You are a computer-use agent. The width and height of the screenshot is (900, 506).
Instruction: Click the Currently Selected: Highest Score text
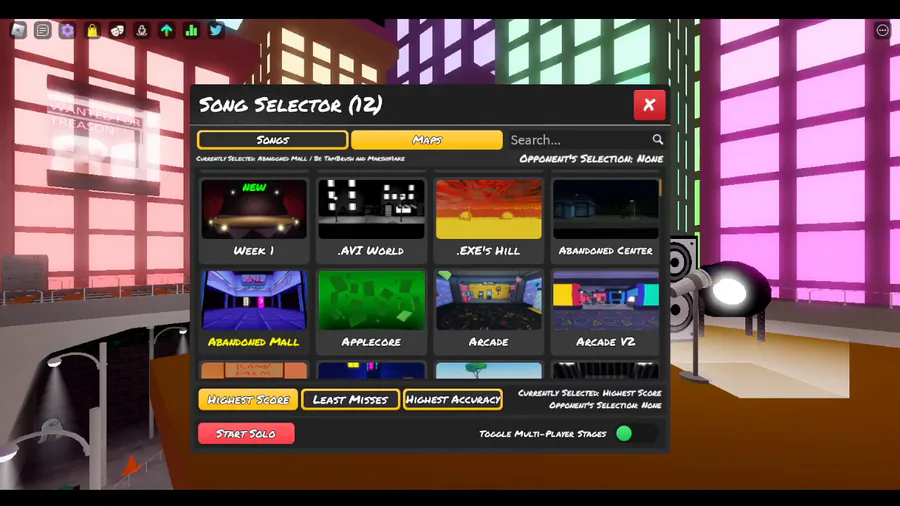(x=589, y=393)
